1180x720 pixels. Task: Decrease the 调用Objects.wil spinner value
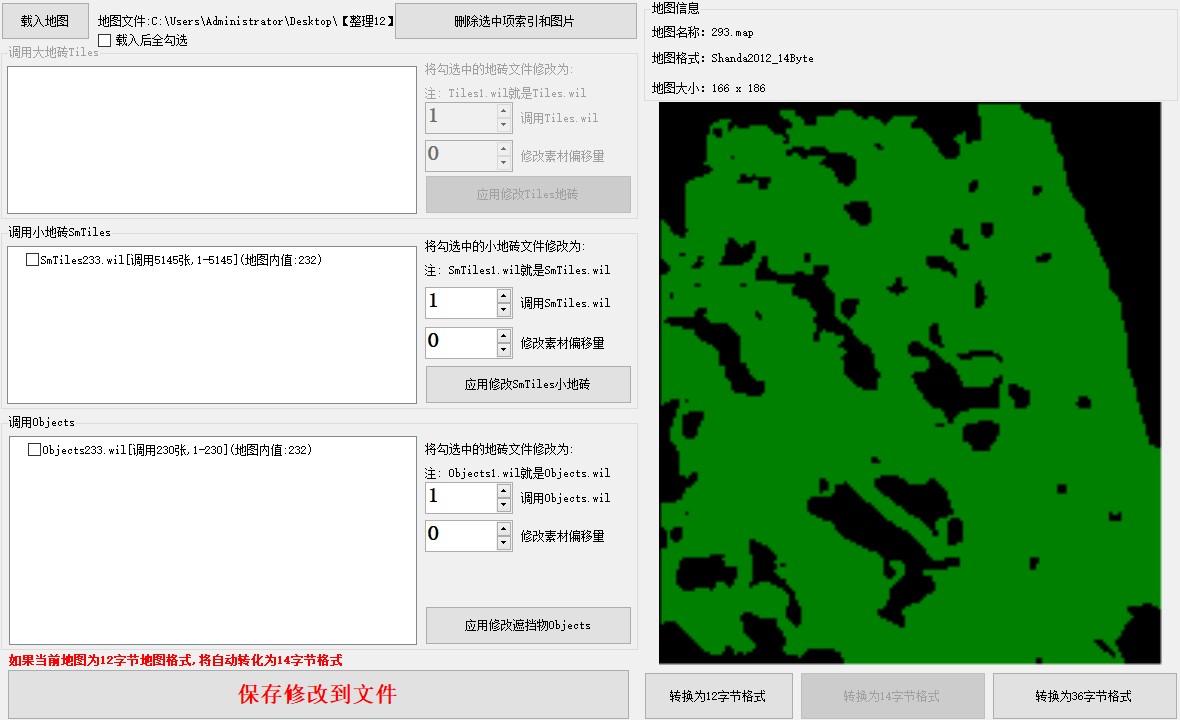coord(504,505)
